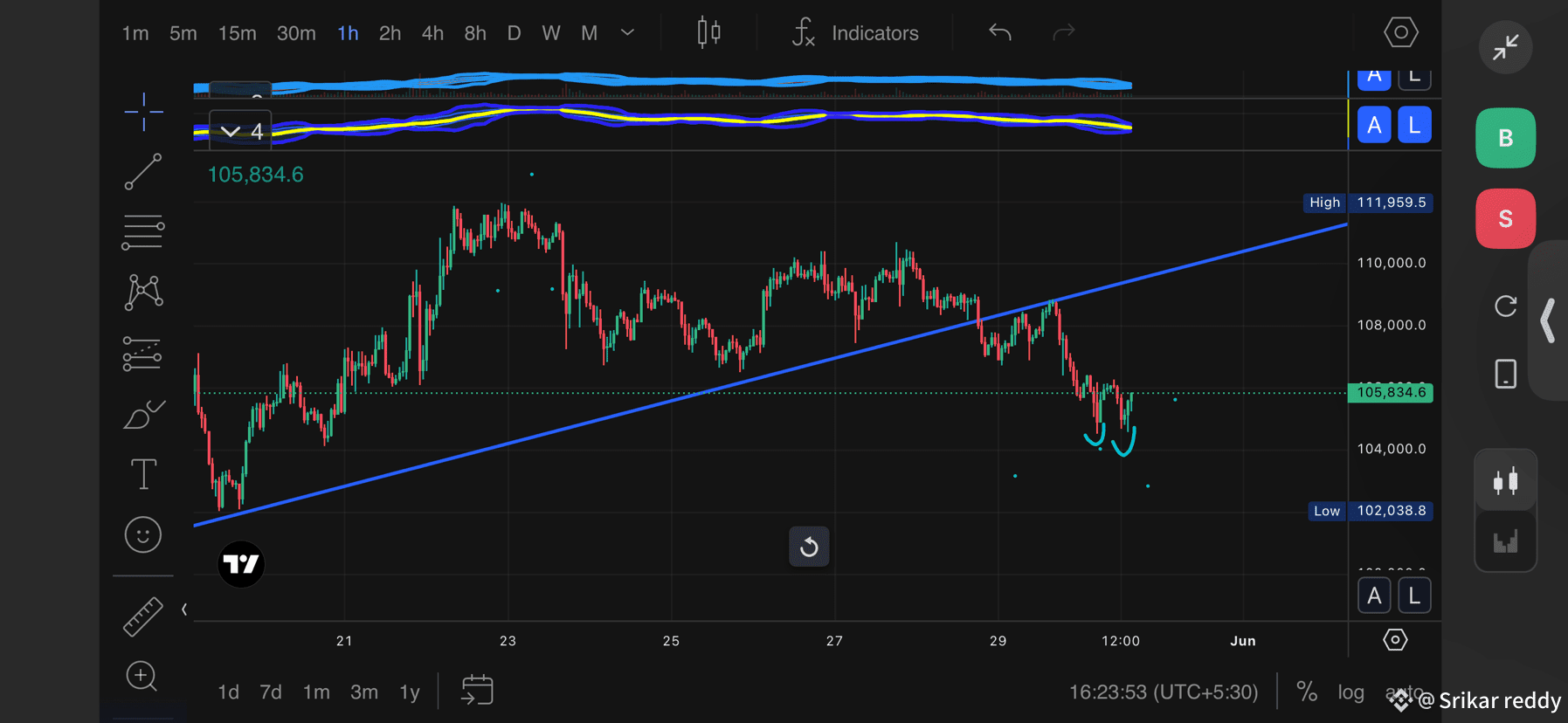
Task: Open timezone menu showing 16:23:53 (UTC+5:30)
Action: click(x=1164, y=692)
